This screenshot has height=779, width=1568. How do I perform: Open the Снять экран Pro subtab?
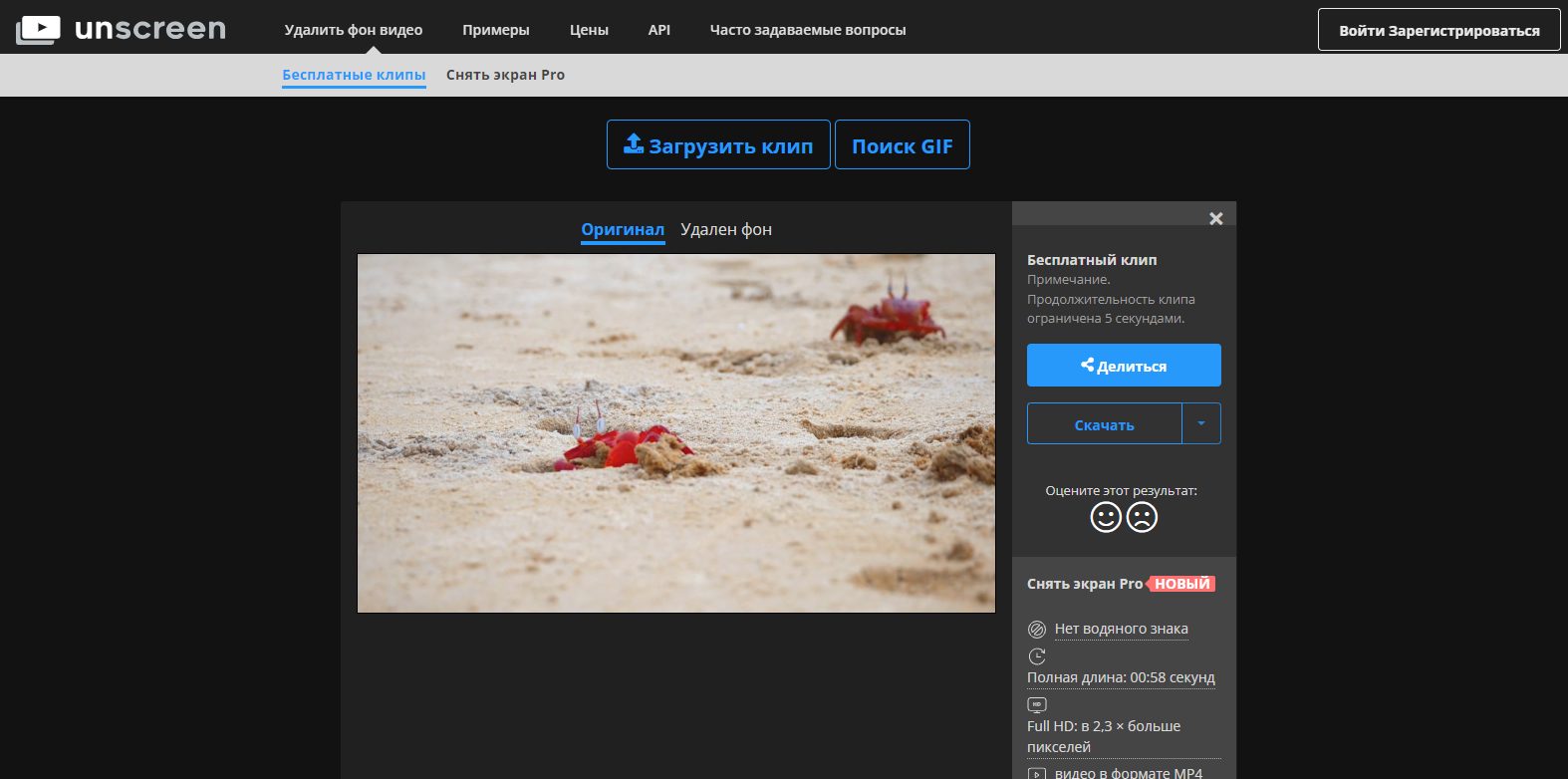point(505,75)
